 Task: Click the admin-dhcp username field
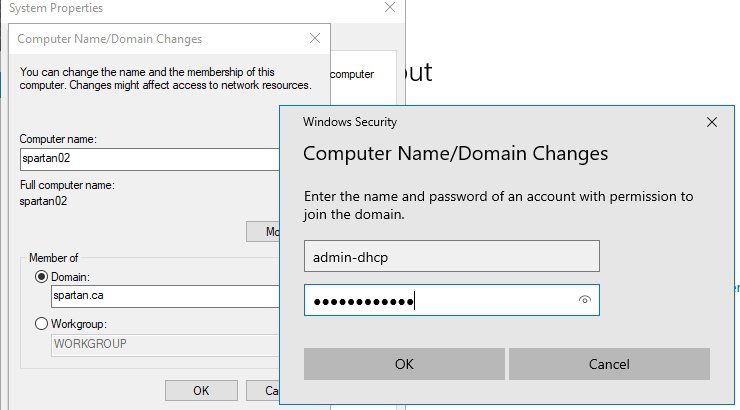click(450, 256)
